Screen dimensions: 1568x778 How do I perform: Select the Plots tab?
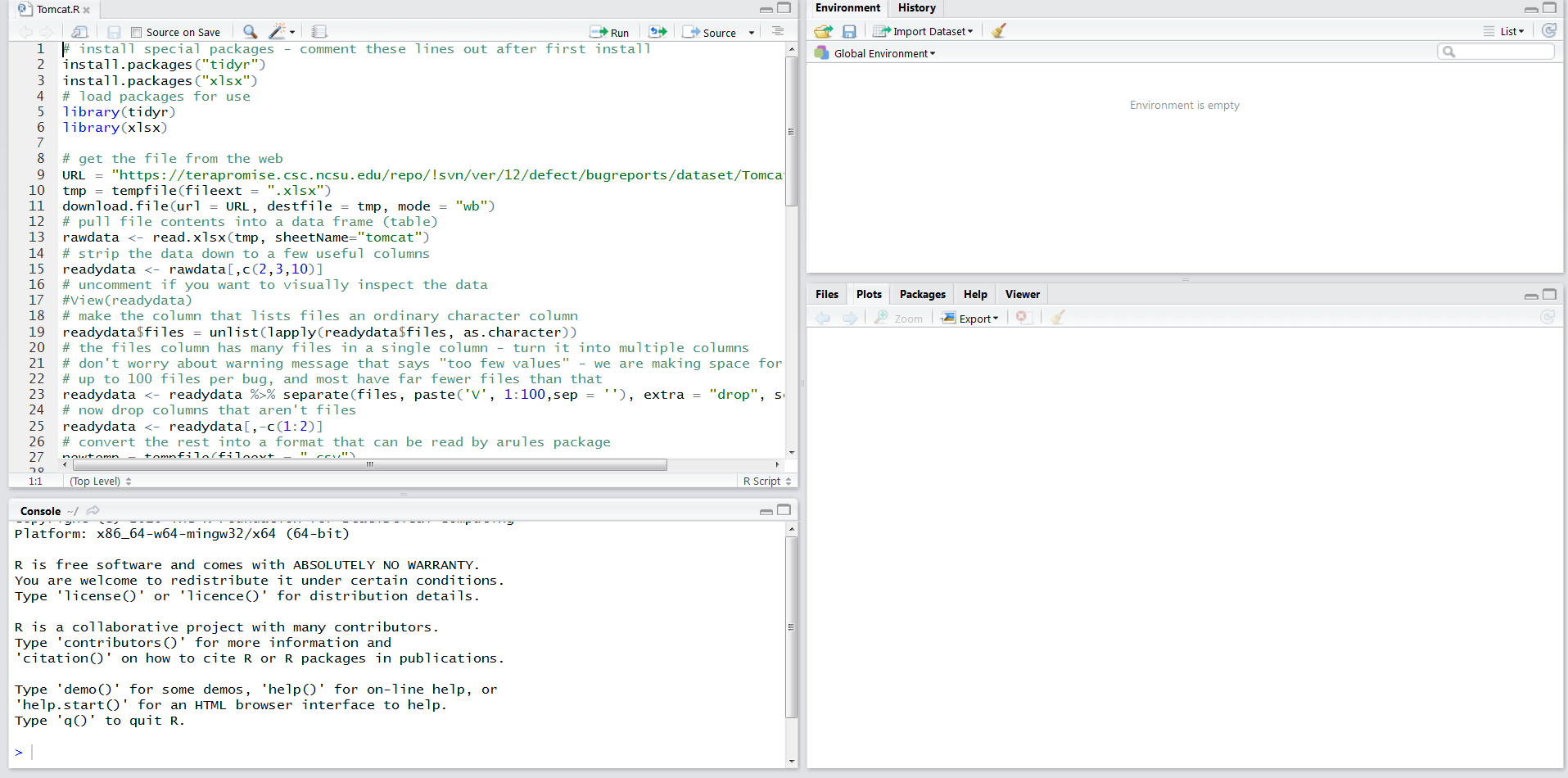[869, 294]
